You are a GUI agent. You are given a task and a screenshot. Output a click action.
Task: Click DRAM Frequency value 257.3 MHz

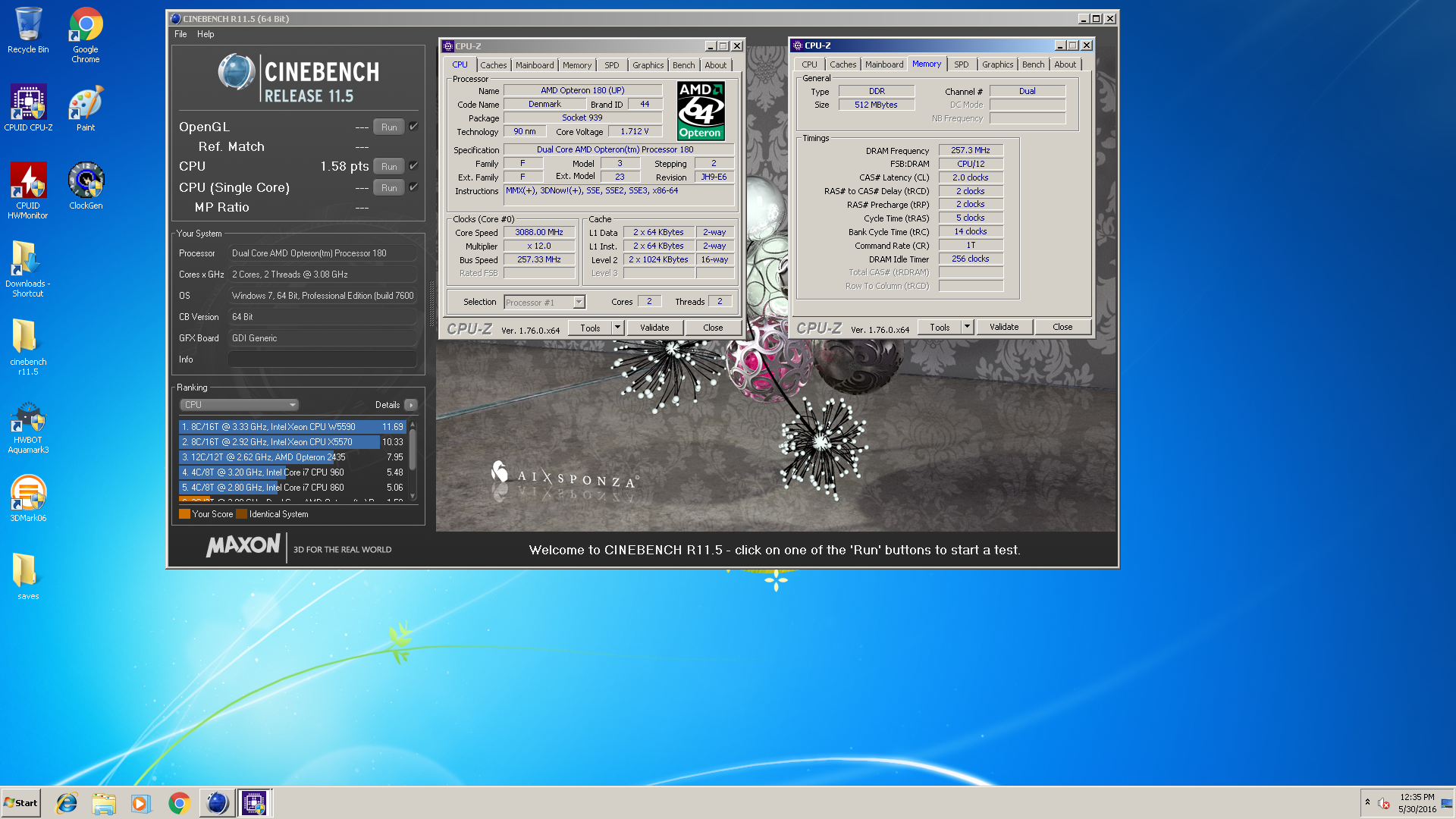coord(971,150)
